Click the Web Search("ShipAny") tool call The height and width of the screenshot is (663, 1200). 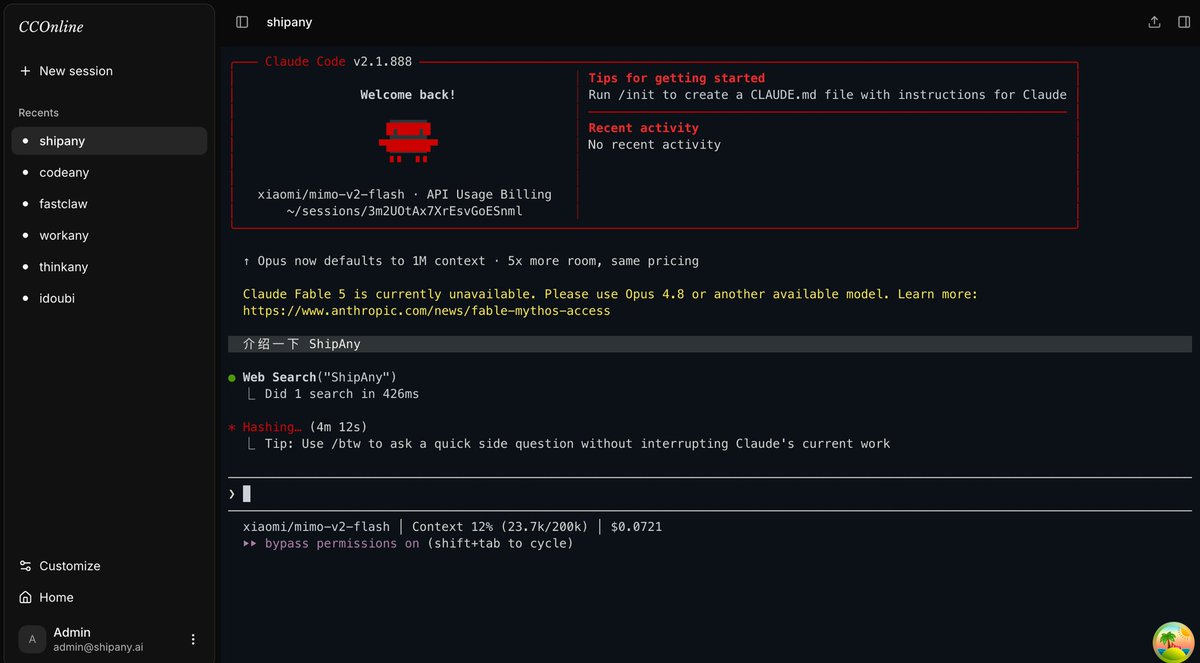point(320,378)
